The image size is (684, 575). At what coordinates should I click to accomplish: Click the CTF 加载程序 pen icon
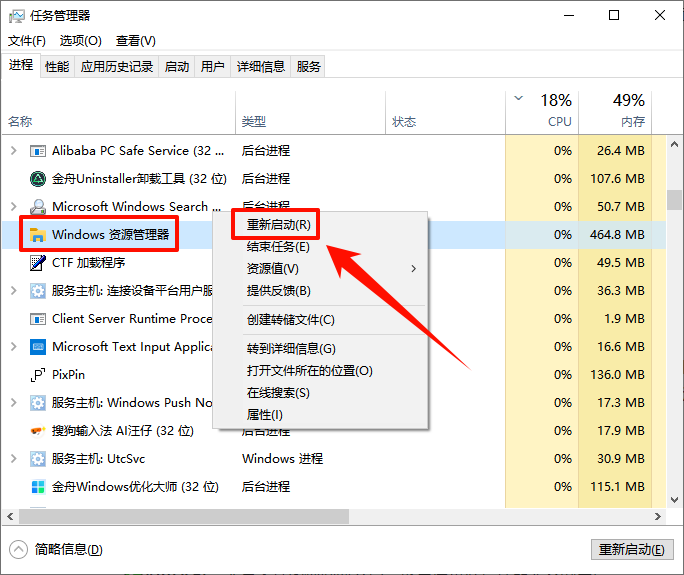point(38,263)
